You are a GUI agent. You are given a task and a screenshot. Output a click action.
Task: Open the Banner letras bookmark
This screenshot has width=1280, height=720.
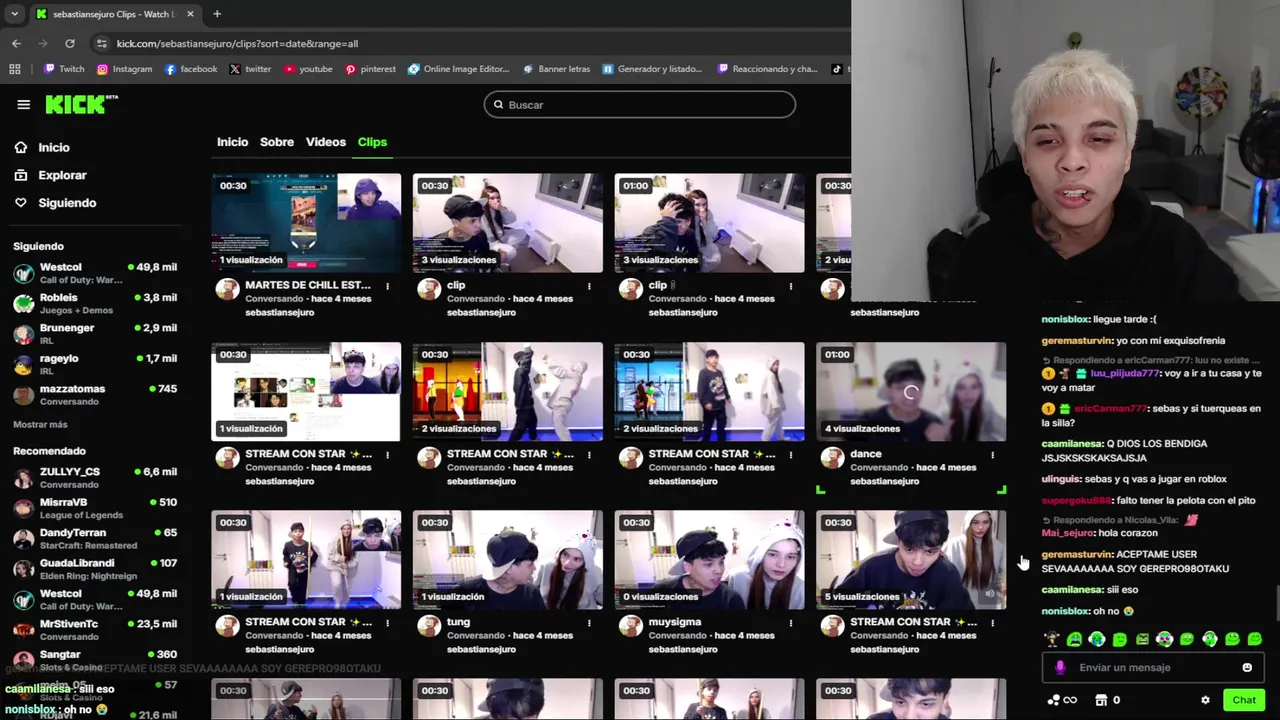(x=557, y=69)
